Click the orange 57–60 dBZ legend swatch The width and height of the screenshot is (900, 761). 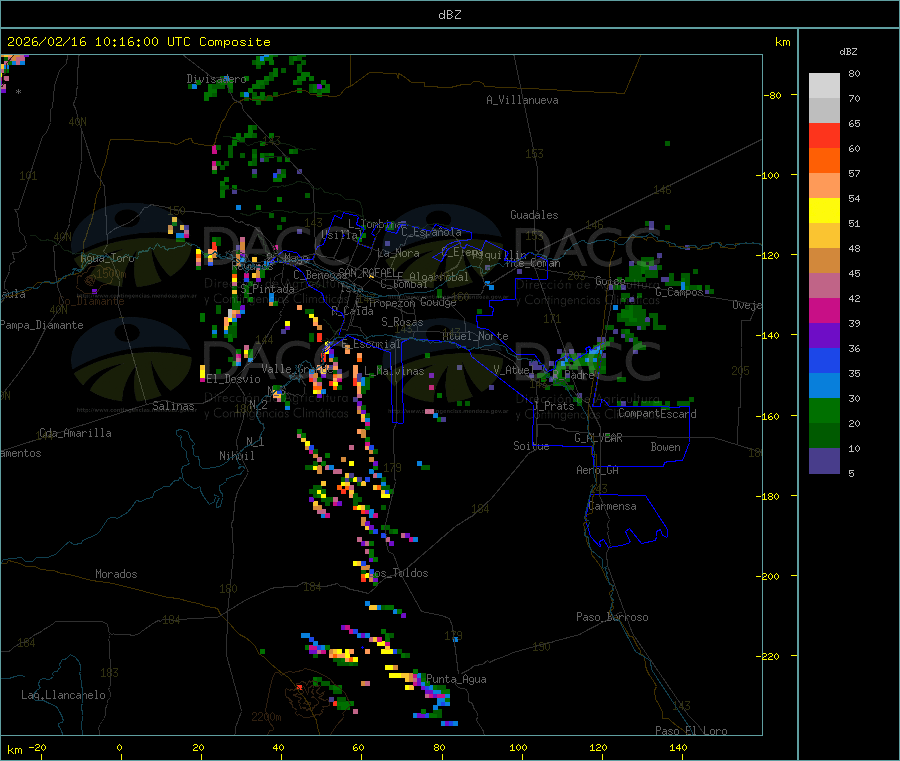824,161
